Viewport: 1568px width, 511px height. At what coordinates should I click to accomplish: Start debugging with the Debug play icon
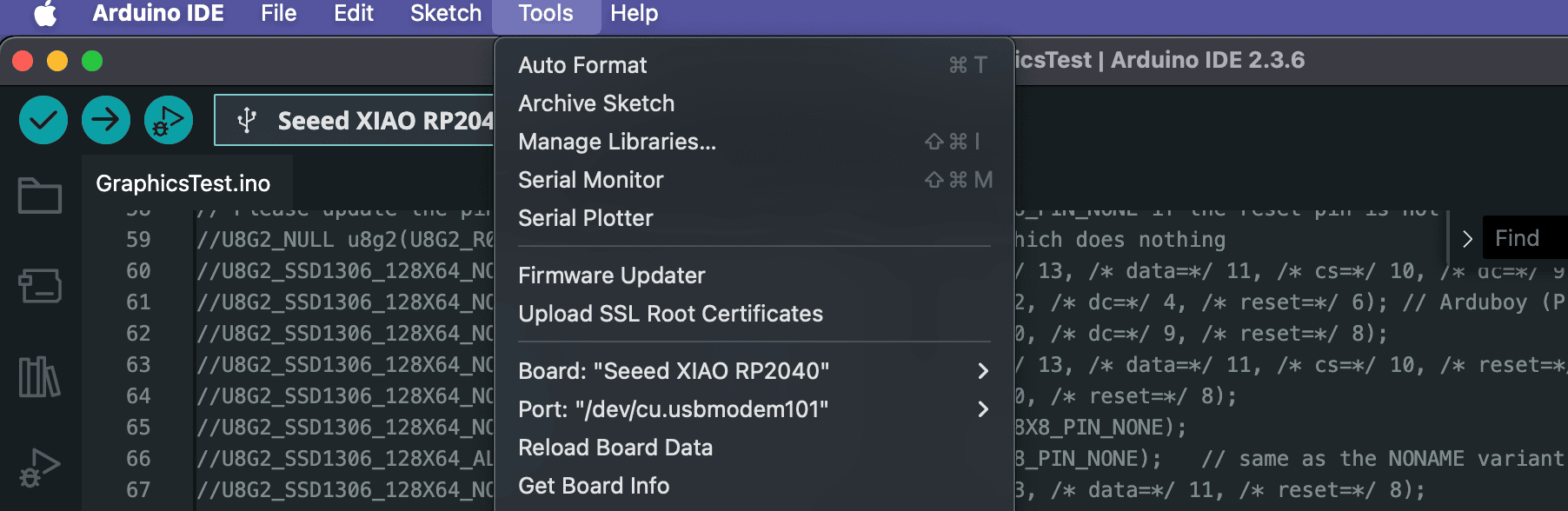click(169, 120)
